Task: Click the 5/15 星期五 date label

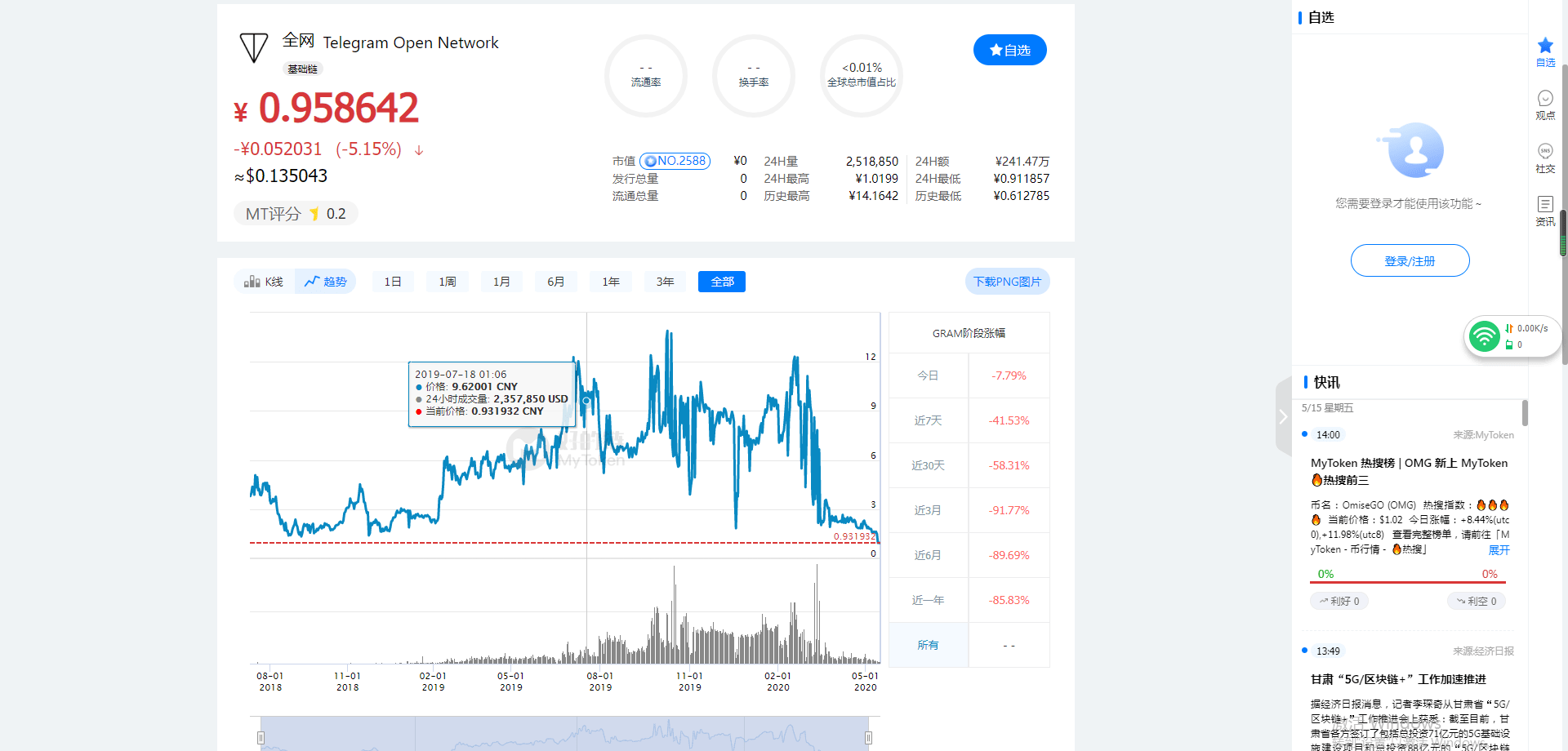Action: point(1327,408)
